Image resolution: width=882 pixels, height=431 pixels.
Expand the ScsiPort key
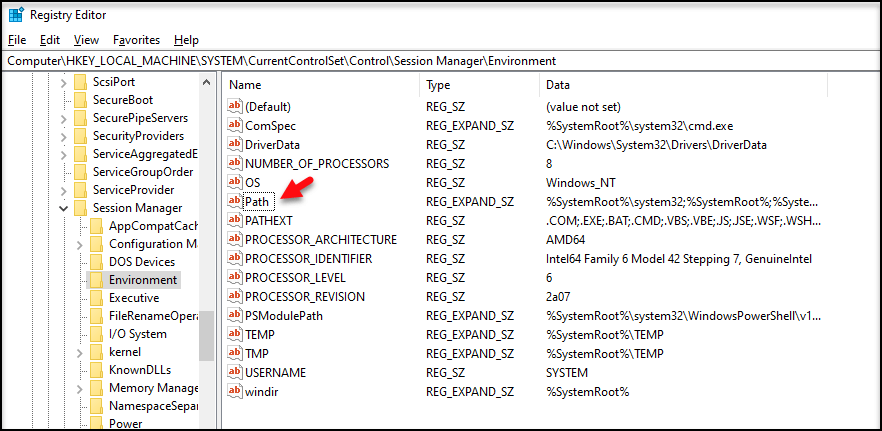pos(64,82)
